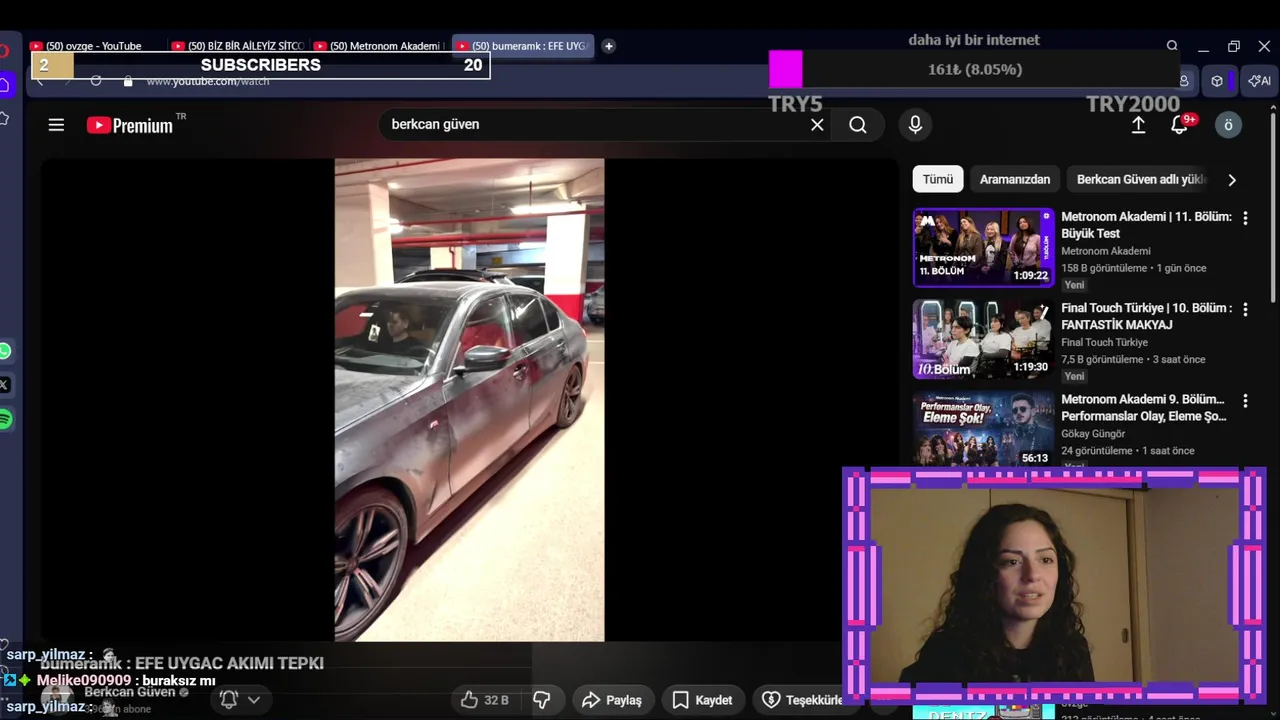Click the bookmarks star icon in browser sidebar

point(5,118)
